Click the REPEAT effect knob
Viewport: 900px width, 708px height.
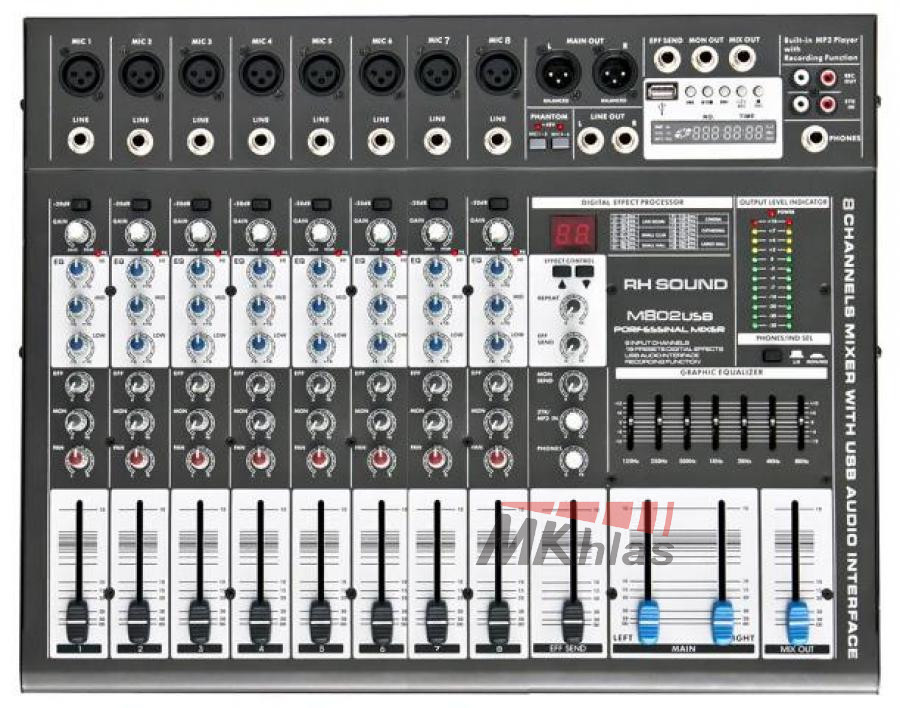[573, 308]
